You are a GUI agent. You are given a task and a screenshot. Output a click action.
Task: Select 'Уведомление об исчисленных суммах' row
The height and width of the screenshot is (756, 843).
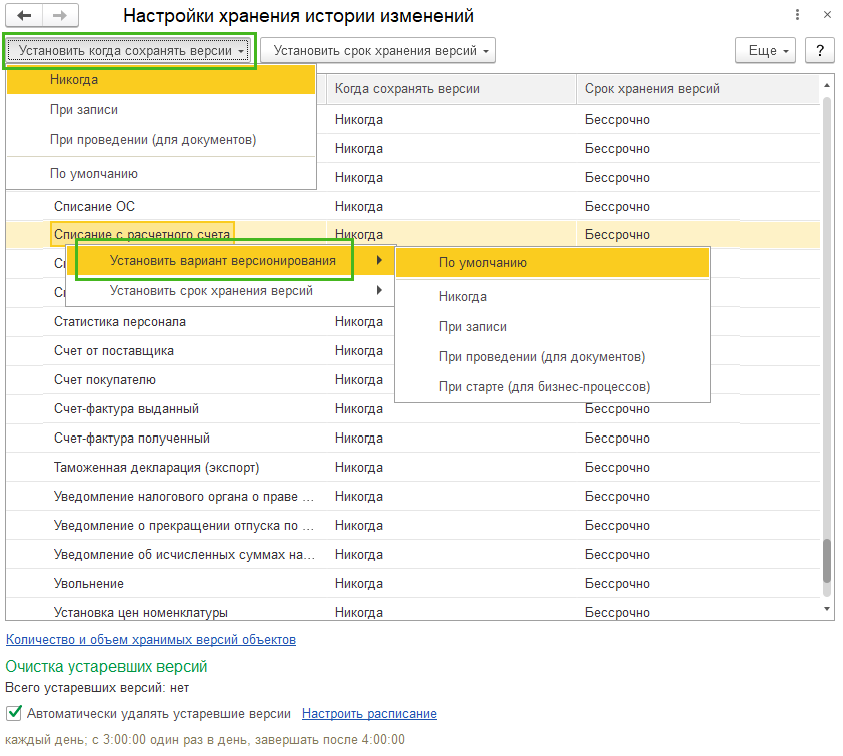pyautogui.click(x=413, y=554)
